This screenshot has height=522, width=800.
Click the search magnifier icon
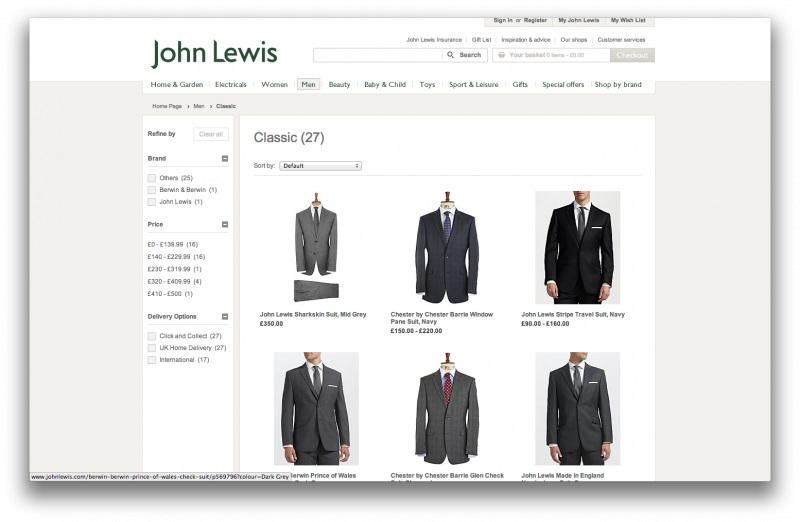(x=451, y=55)
